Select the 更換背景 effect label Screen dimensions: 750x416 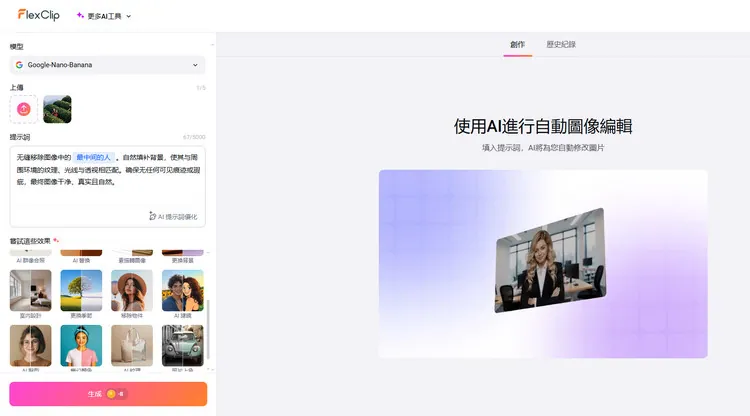pos(183,261)
